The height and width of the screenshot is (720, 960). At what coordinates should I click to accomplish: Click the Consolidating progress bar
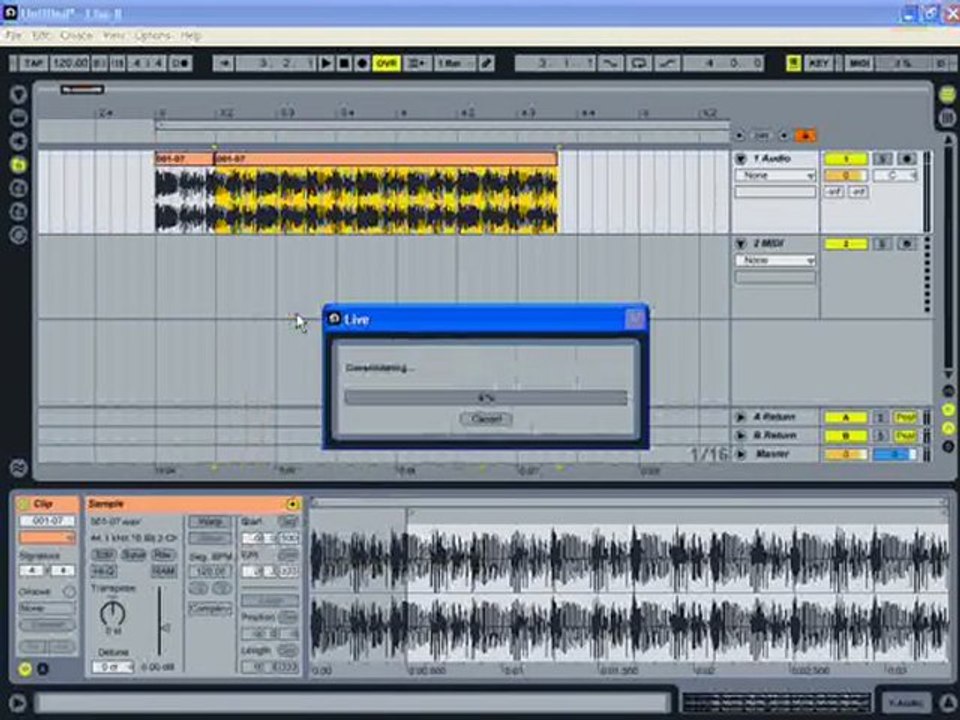[486, 398]
